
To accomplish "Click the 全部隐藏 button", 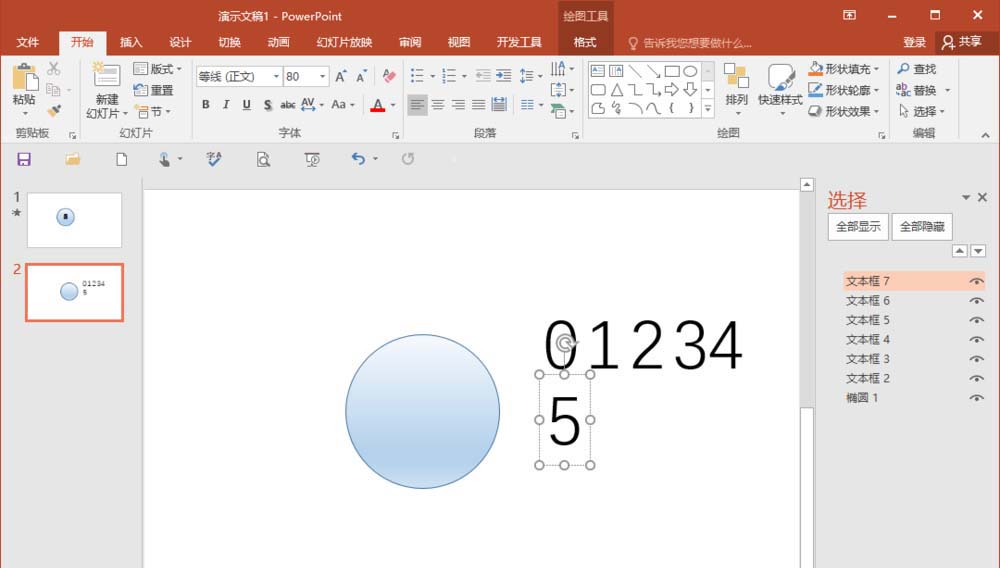I will pyautogui.click(x=922, y=227).
